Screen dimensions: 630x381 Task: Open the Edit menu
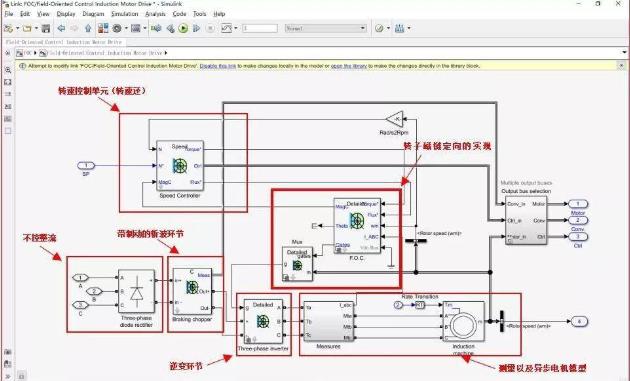point(25,14)
